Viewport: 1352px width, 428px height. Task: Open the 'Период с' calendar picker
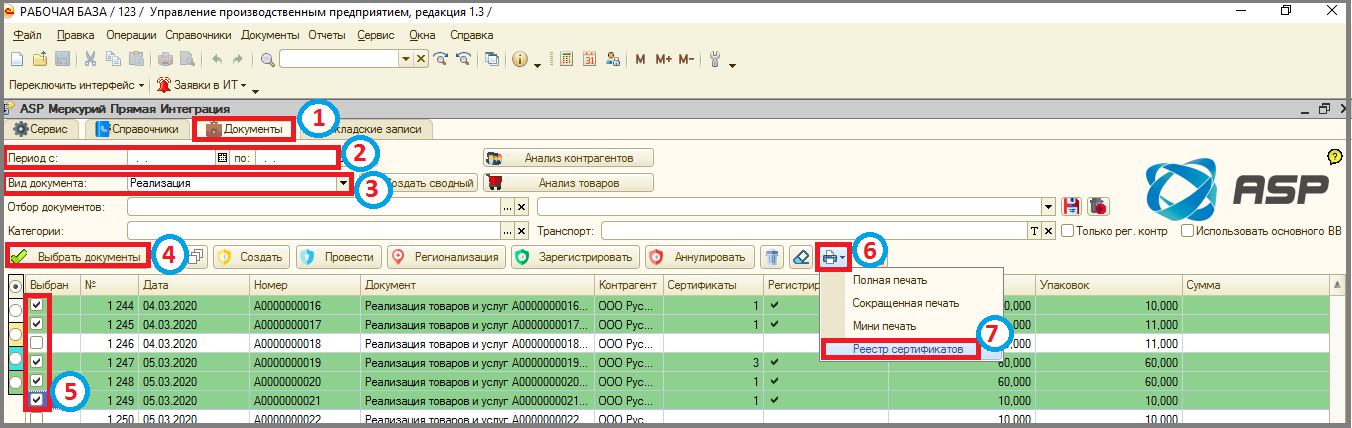coord(222,158)
